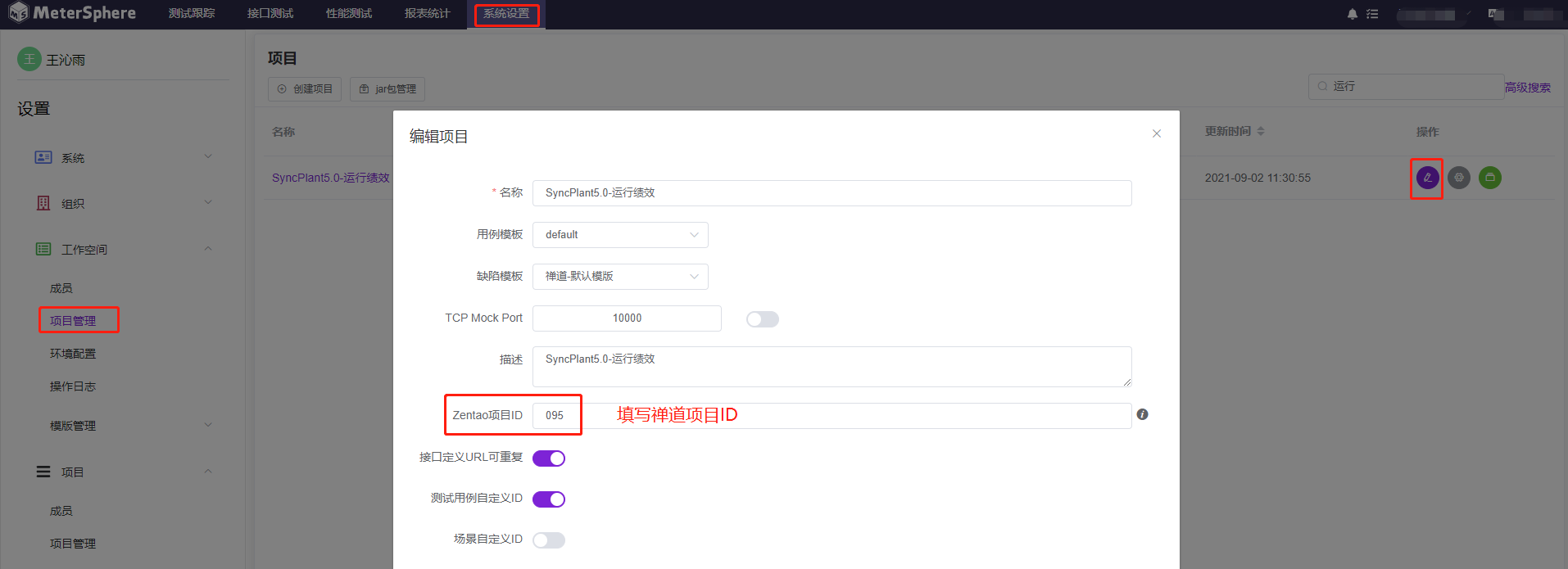Click the user avatar 王 icon
This screenshot has width=1568, height=569.
tap(29, 59)
